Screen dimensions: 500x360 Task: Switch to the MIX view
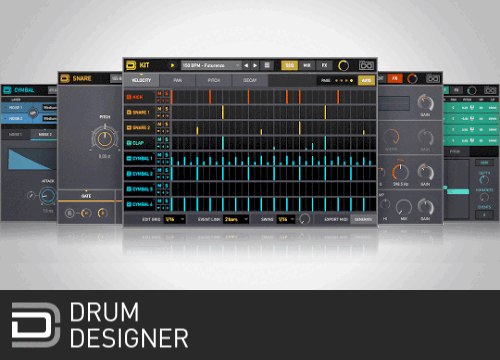307,65
